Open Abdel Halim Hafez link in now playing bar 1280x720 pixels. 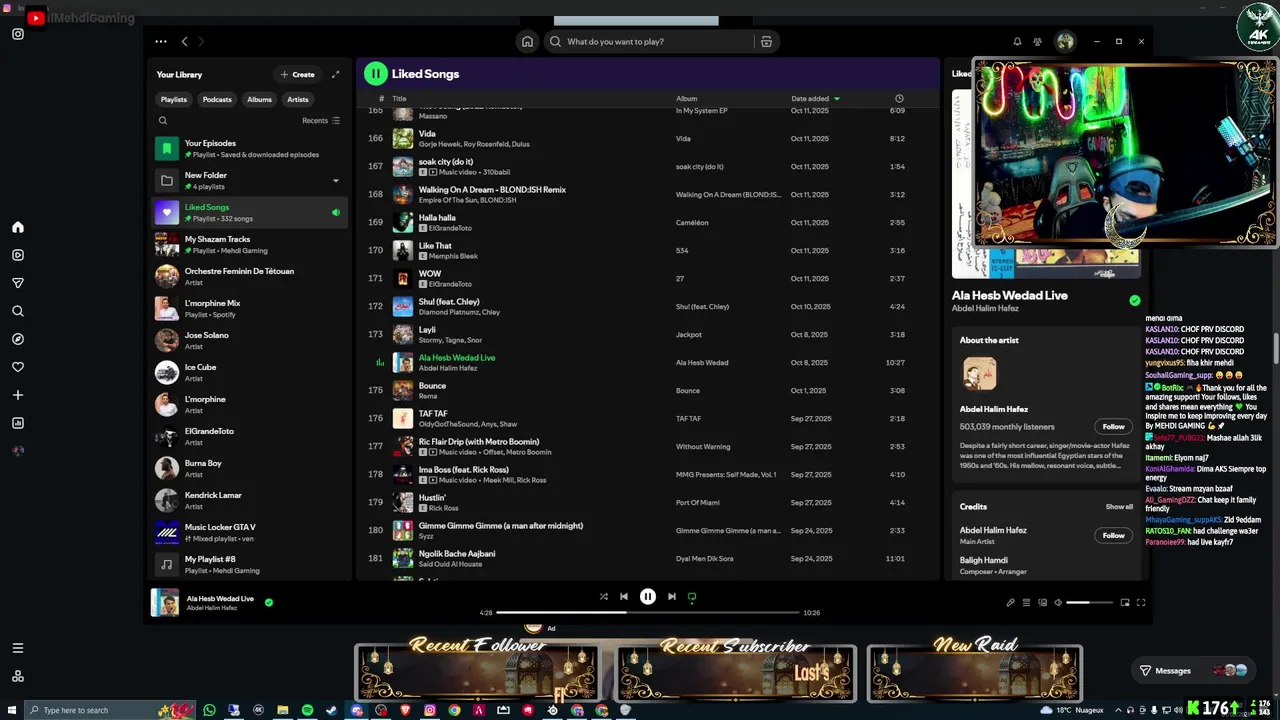(212, 608)
